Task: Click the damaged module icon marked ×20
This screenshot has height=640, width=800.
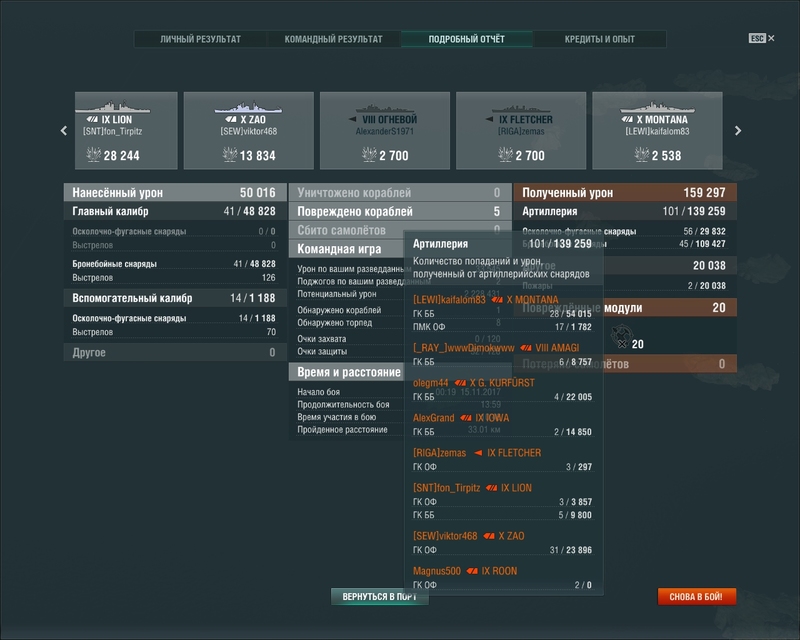Action: point(621,337)
